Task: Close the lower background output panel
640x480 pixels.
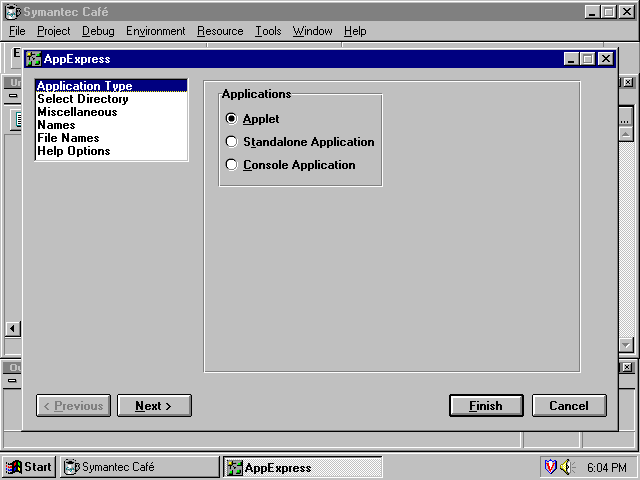Action: 628,368
